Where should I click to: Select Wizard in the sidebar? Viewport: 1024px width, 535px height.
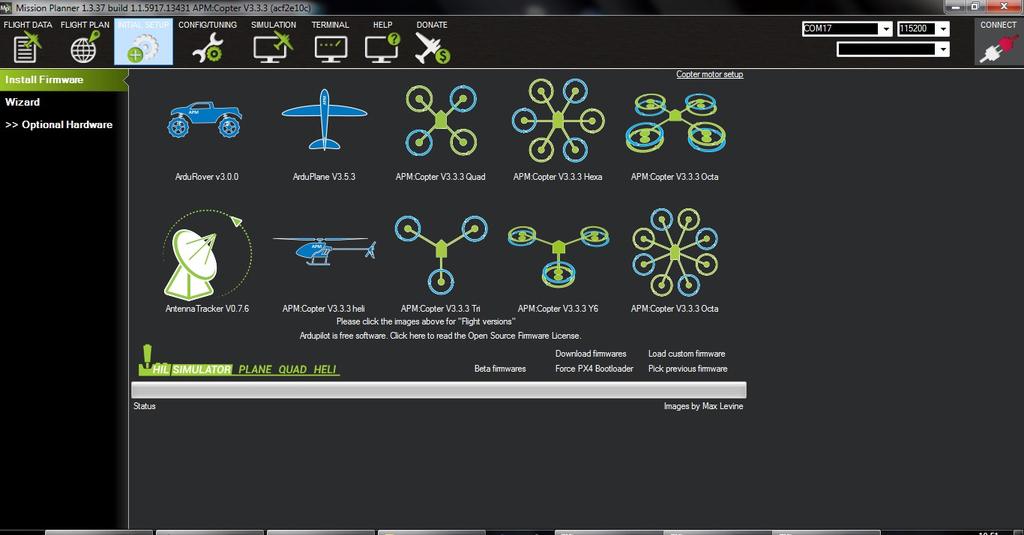click(22, 102)
